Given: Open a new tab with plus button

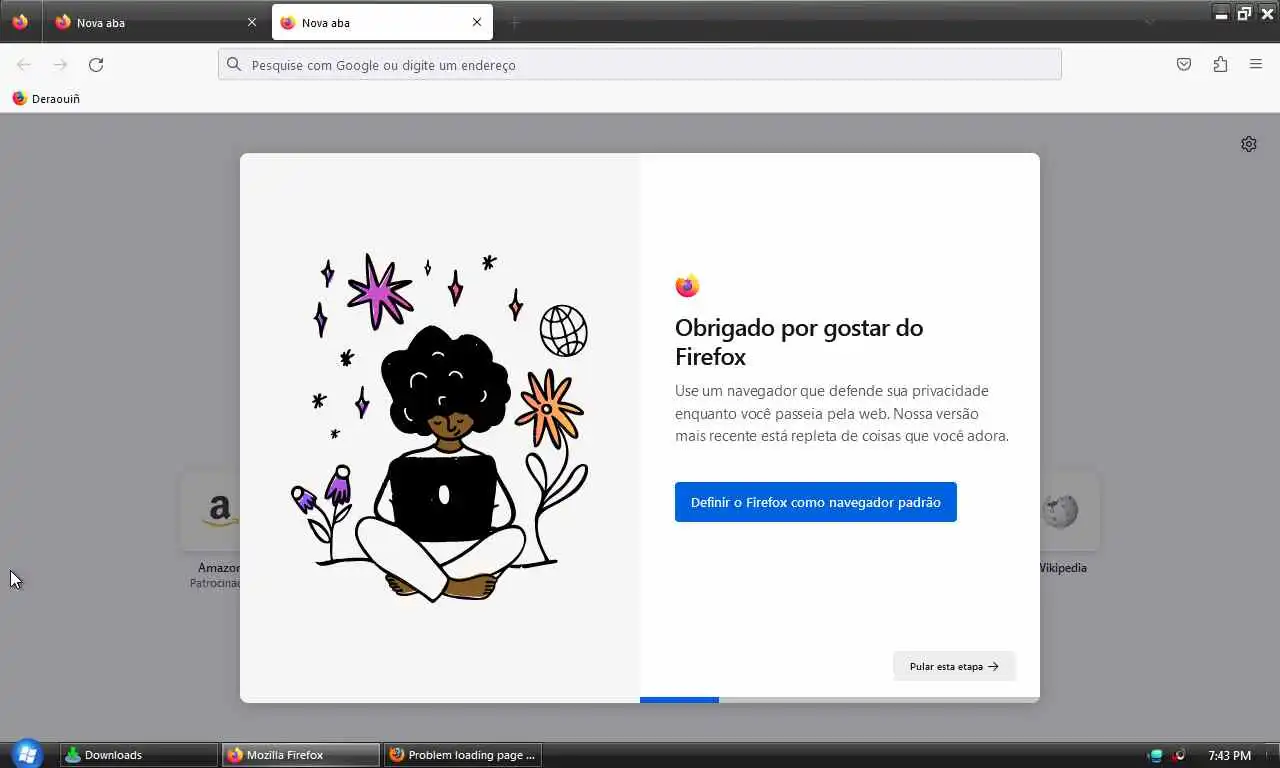Looking at the screenshot, I should 516,22.
